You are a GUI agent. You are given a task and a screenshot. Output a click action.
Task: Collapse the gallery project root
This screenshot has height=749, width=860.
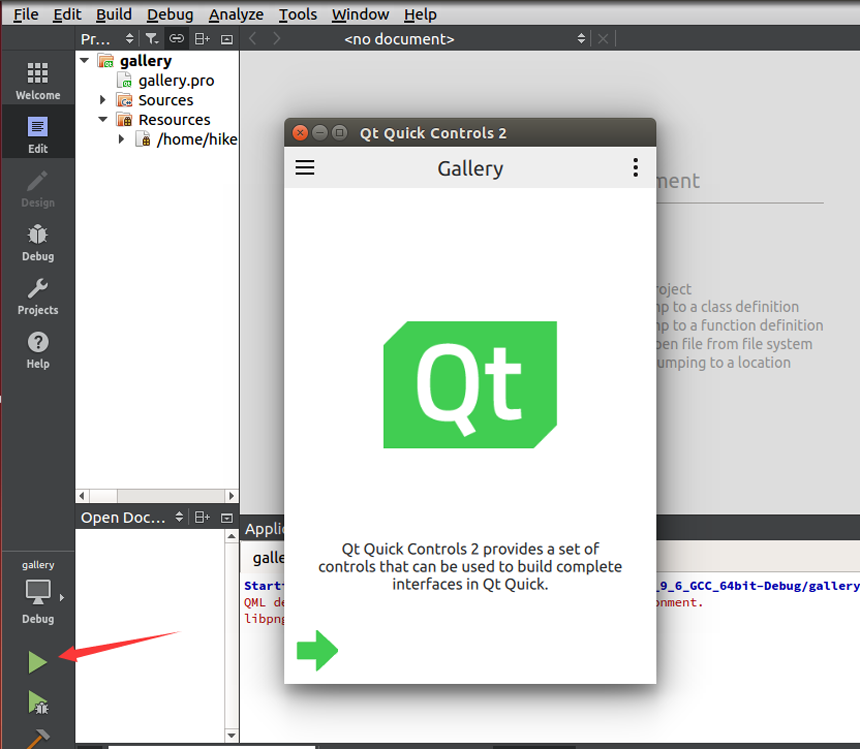[x=84, y=60]
